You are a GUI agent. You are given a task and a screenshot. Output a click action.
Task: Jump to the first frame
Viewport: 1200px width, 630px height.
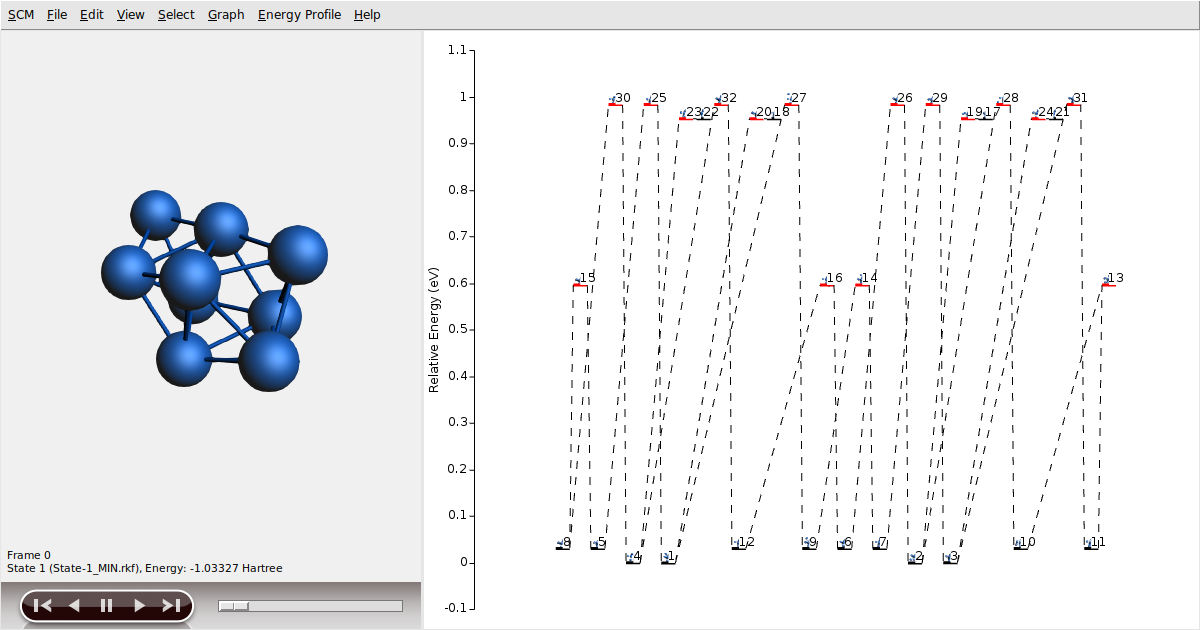coord(43,605)
